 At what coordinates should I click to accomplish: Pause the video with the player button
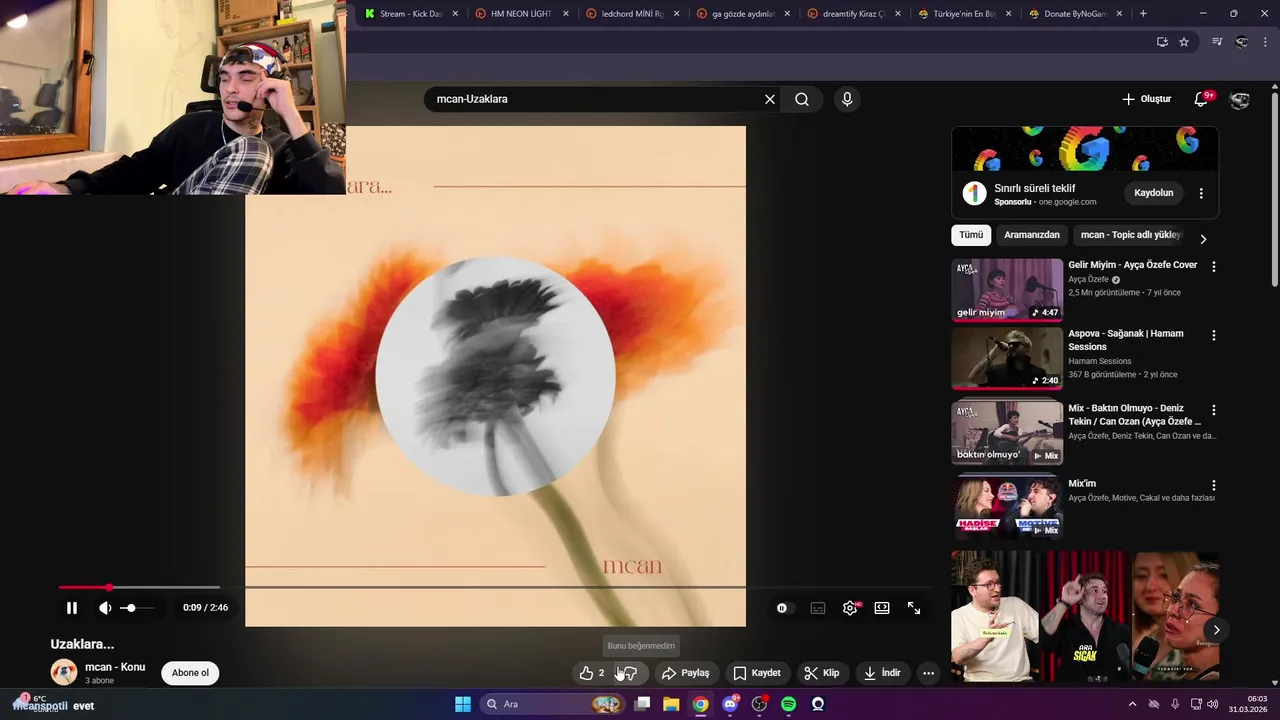(72, 608)
